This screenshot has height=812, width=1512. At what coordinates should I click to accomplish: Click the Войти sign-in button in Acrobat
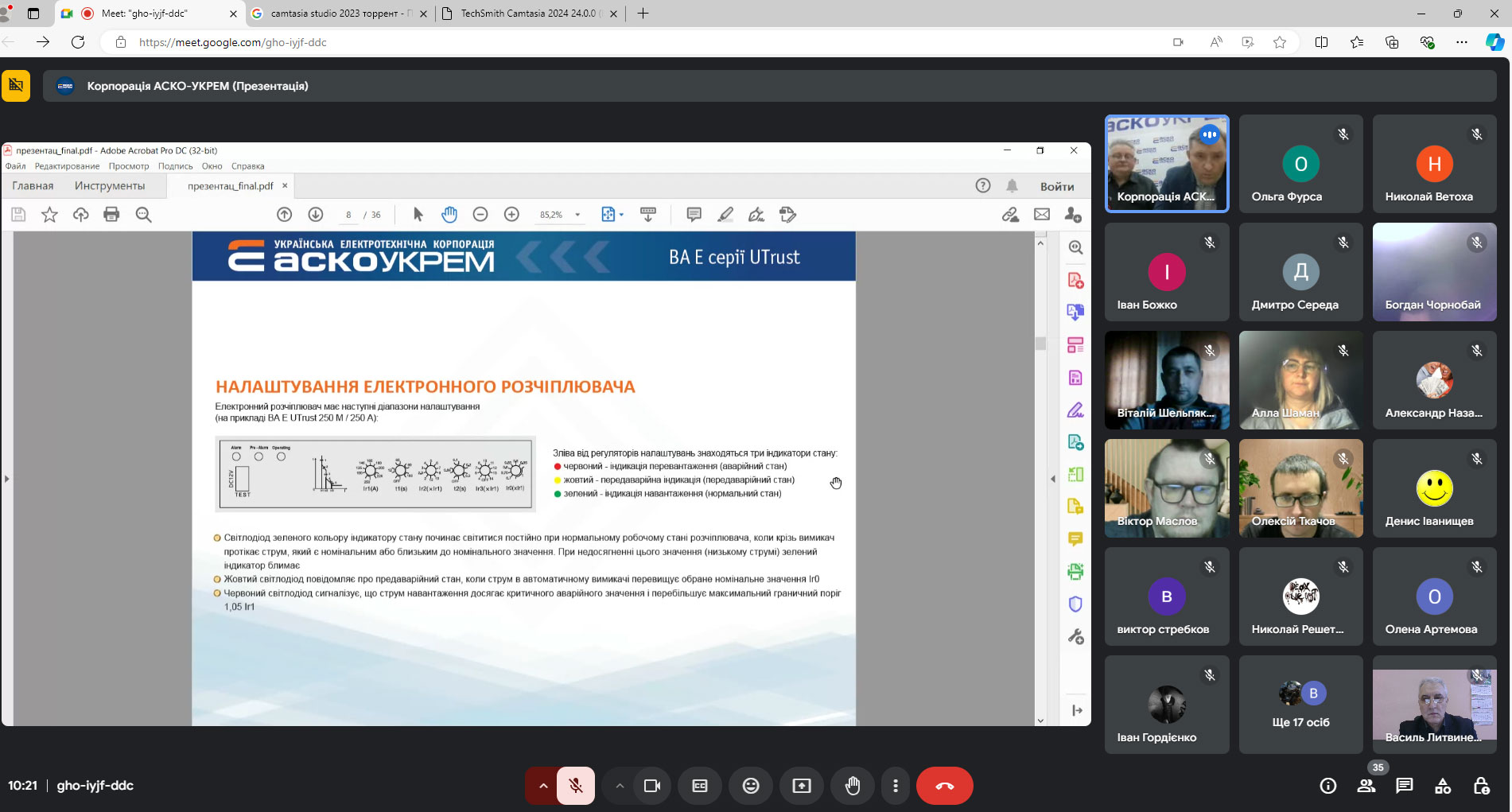(x=1057, y=186)
